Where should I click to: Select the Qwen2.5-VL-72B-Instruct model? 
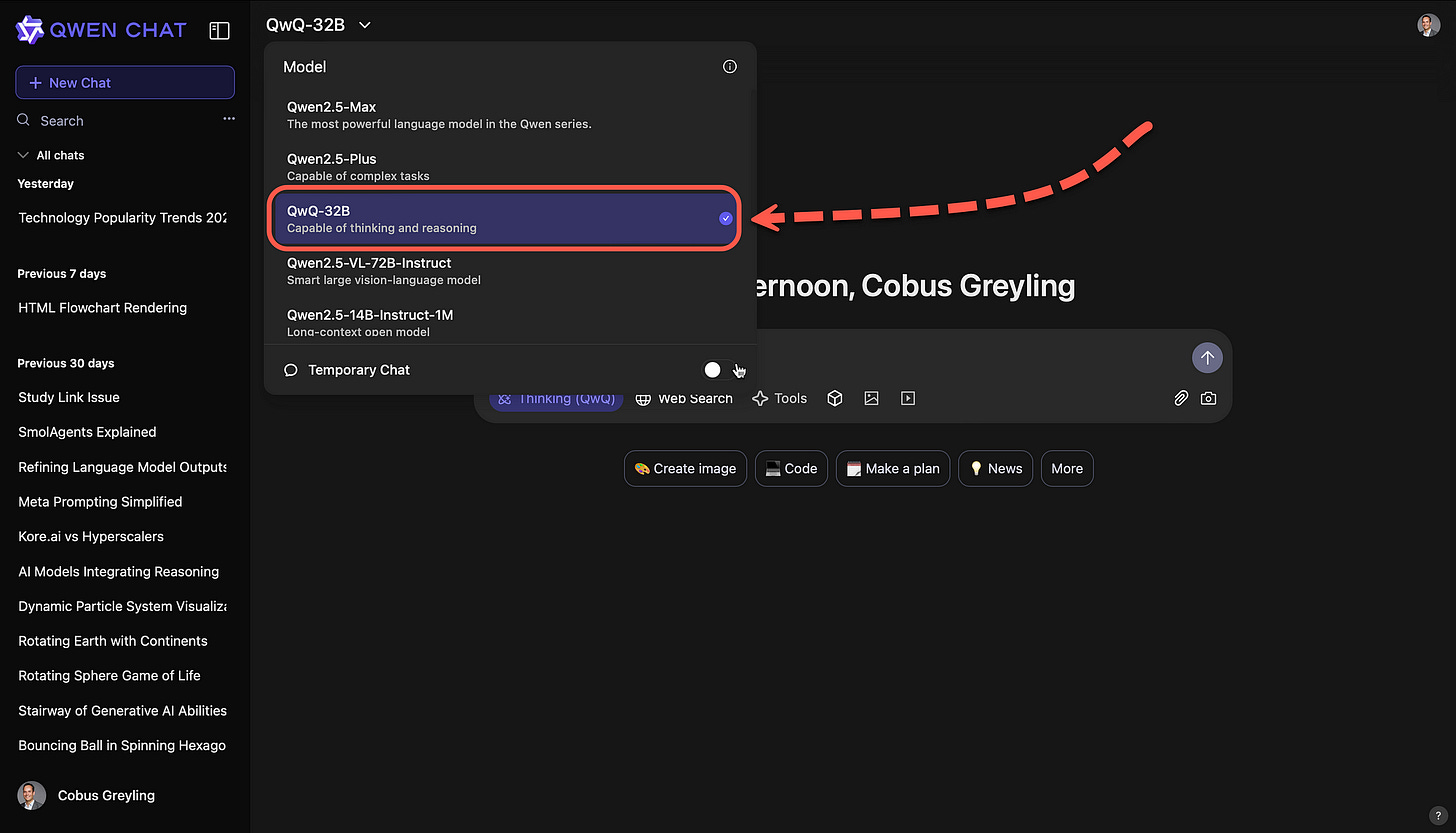pos(506,271)
